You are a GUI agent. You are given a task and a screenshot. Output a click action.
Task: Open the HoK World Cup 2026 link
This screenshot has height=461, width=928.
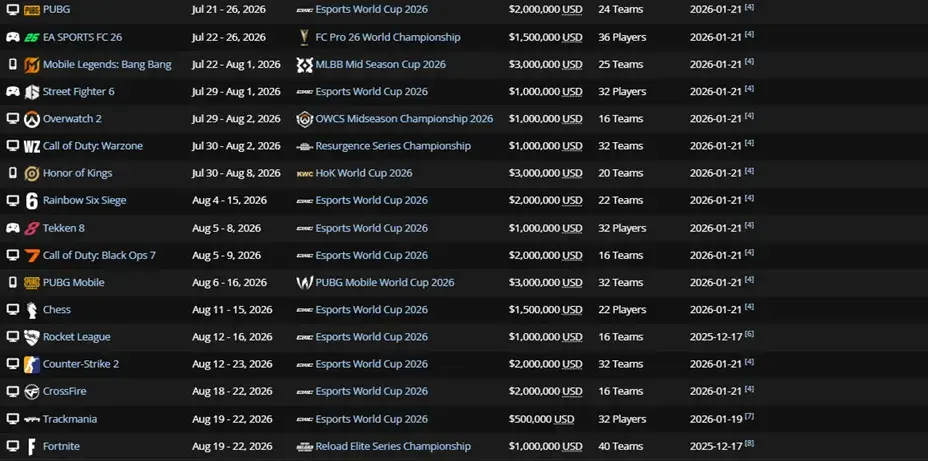pos(364,173)
